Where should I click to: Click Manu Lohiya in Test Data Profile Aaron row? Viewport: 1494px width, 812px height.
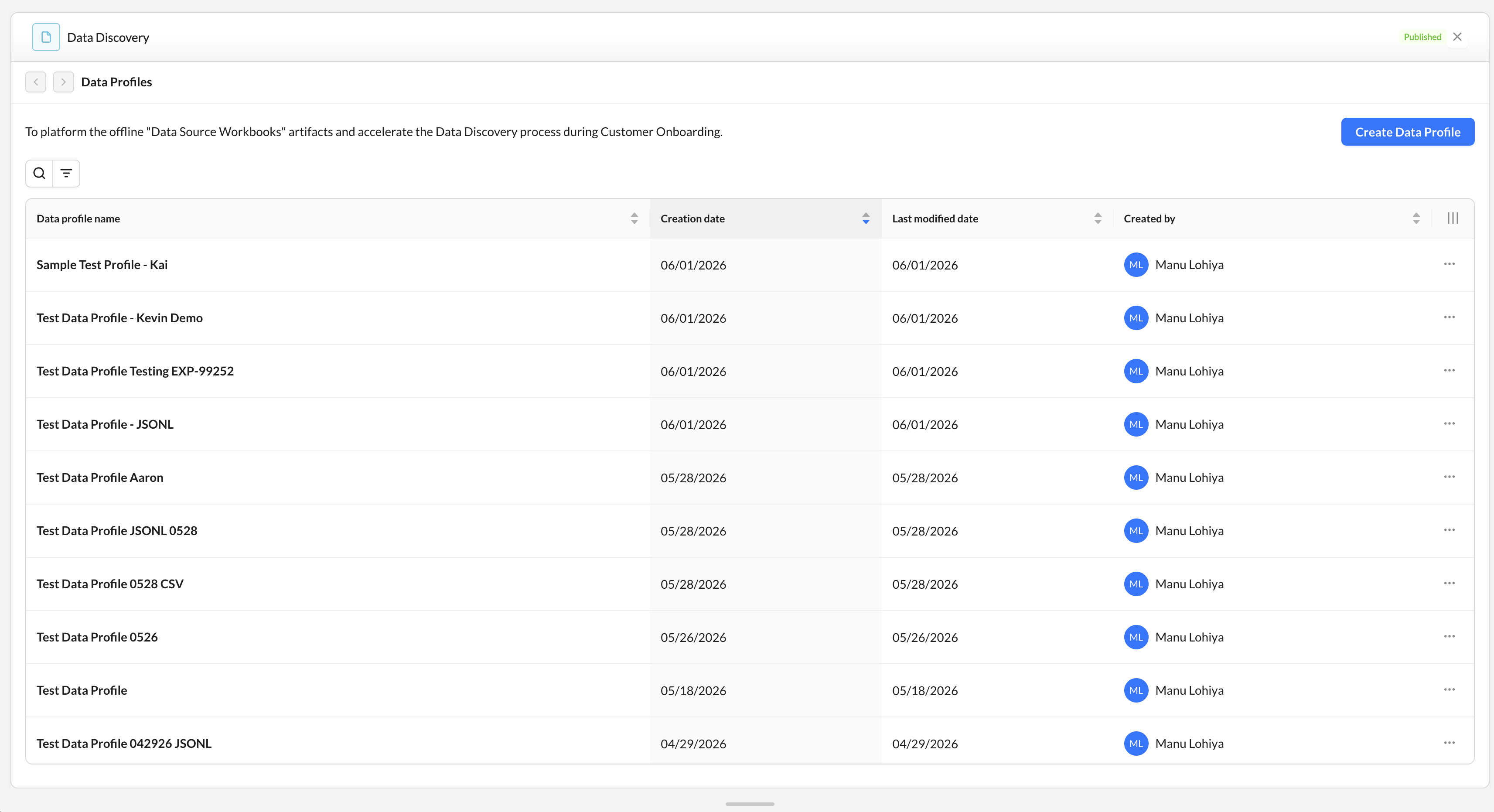[x=1190, y=478]
